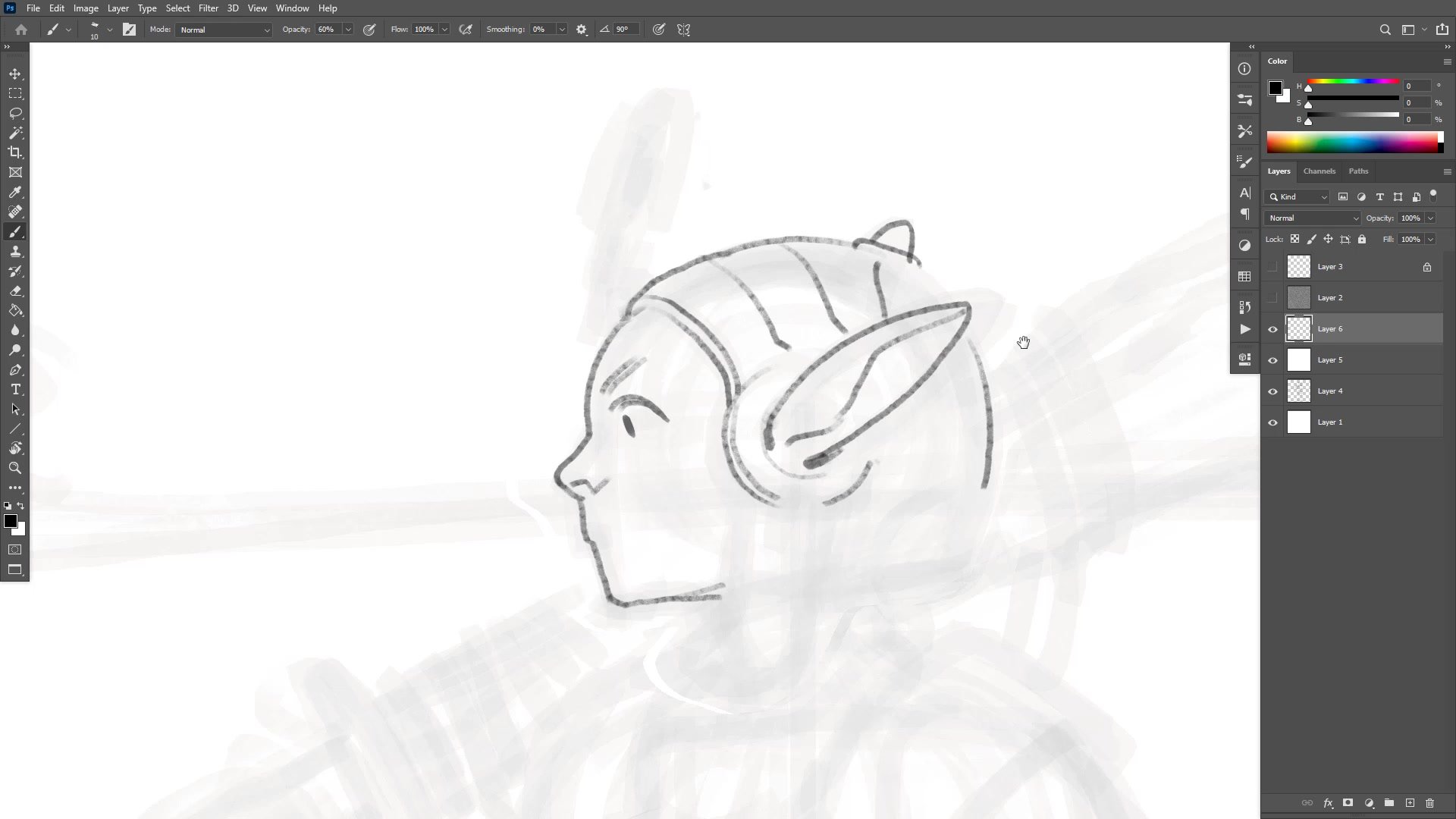Show Layer 3 by clicking its visibility box
The width and height of the screenshot is (1456, 819).
(1272, 267)
